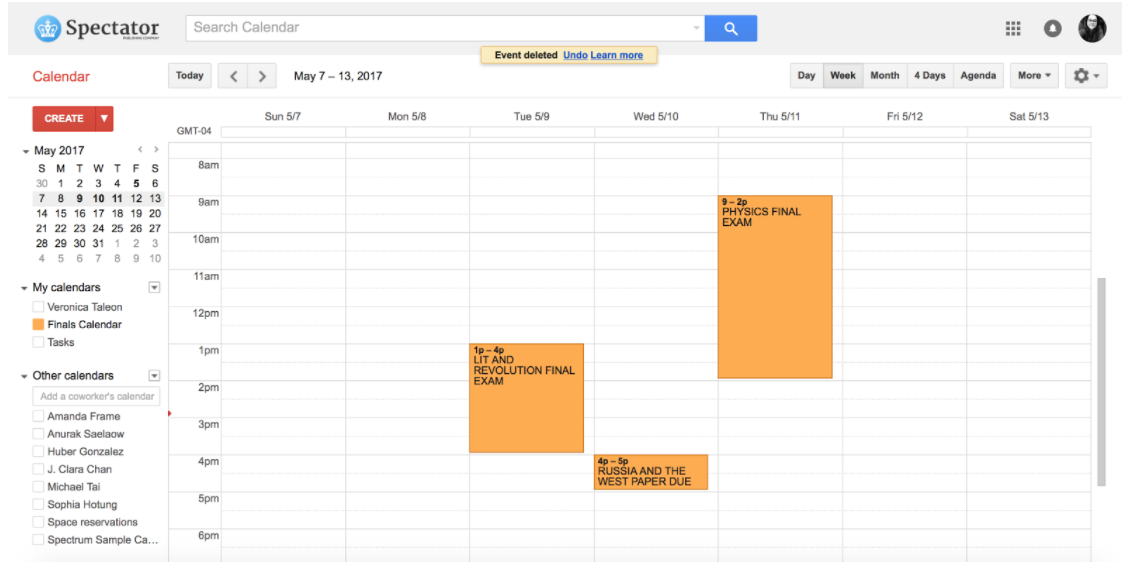Viewport: 1122px width, 566px height.
Task: Click the Search Calendar input field
Action: [x=440, y=28]
